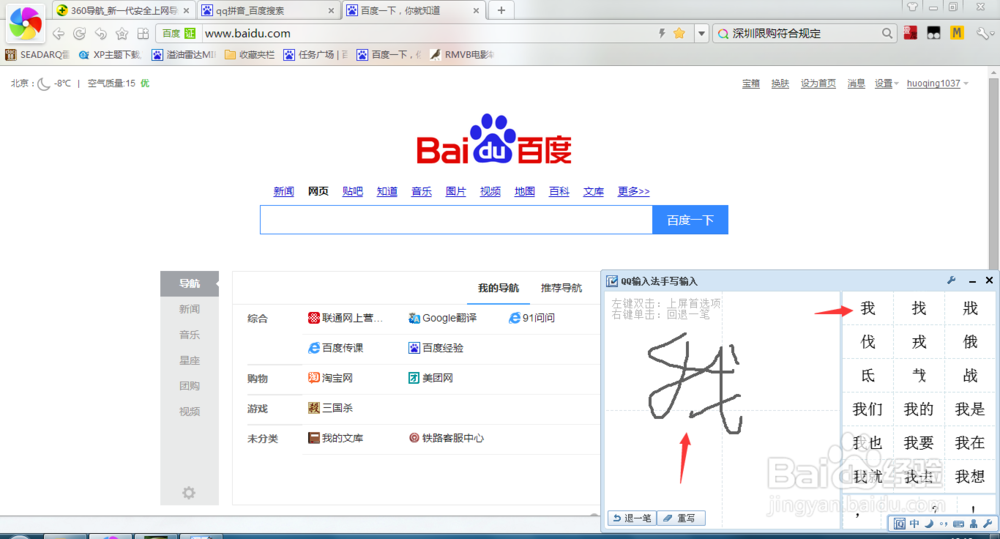This screenshot has width=1000, height=539.
Task: Open the 图片 link
Action: 455,191
